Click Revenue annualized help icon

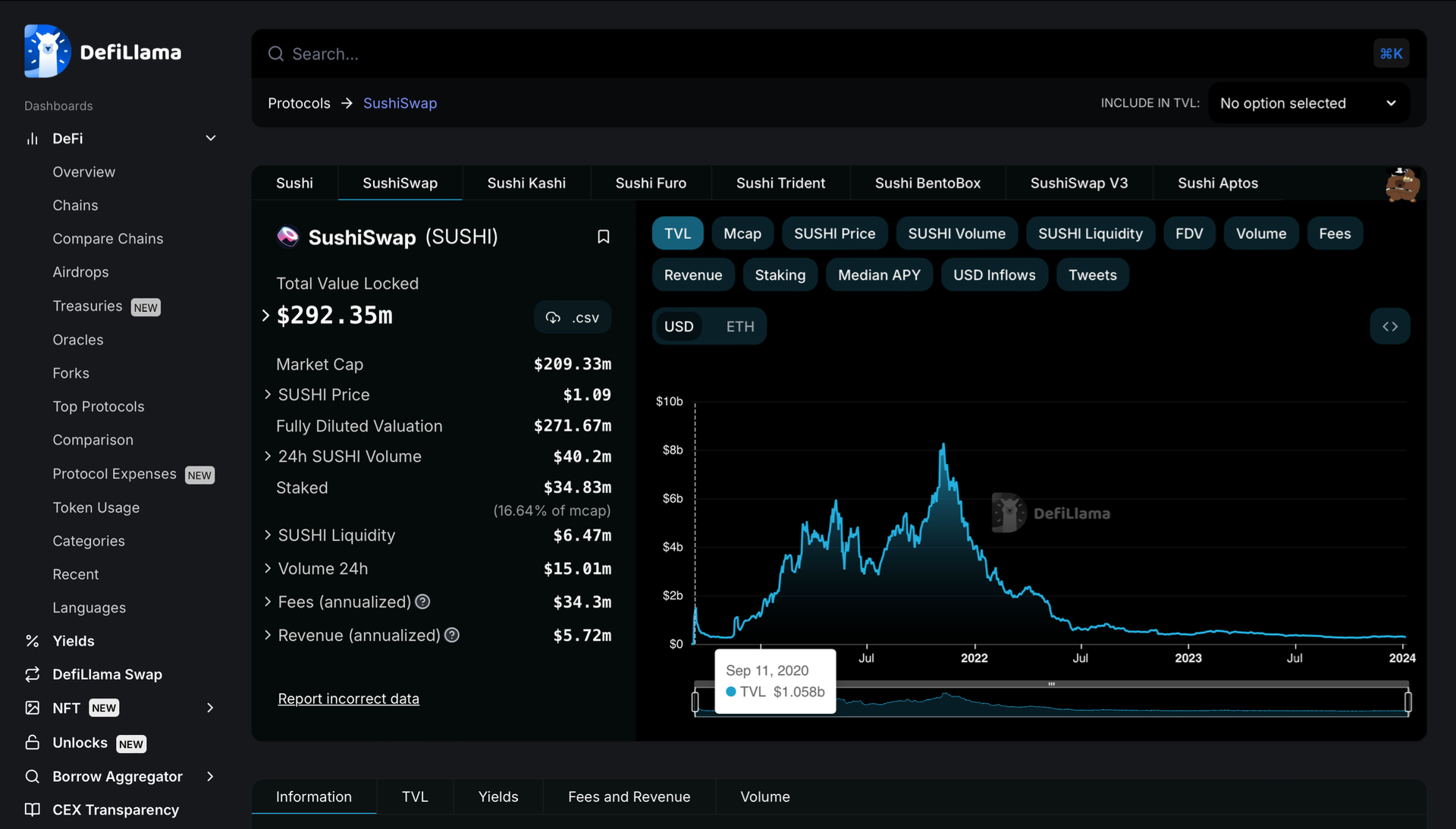[452, 635]
